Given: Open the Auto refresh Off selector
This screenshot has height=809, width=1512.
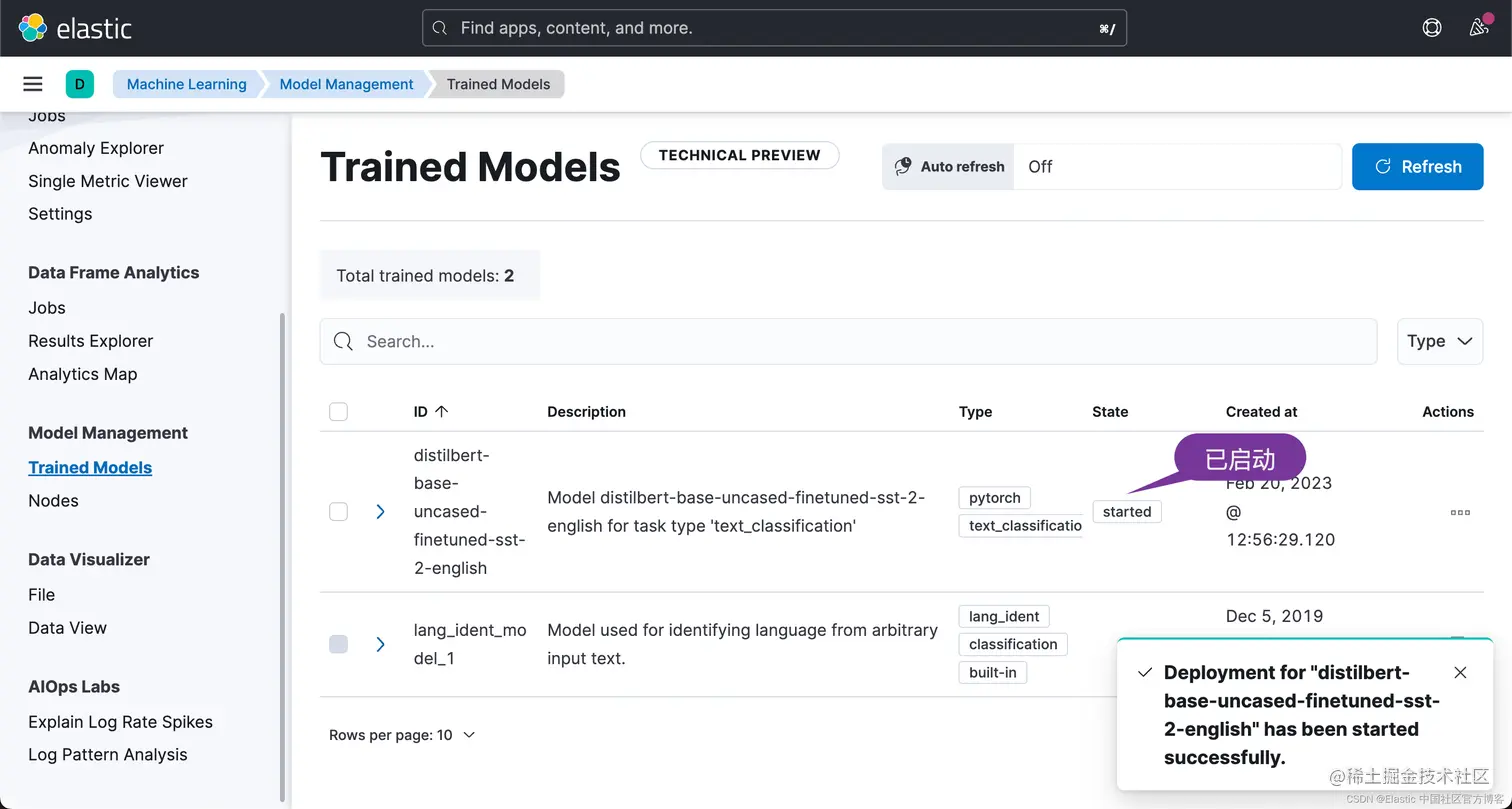Looking at the screenshot, I should pyautogui.click(x=1177, y=166).
